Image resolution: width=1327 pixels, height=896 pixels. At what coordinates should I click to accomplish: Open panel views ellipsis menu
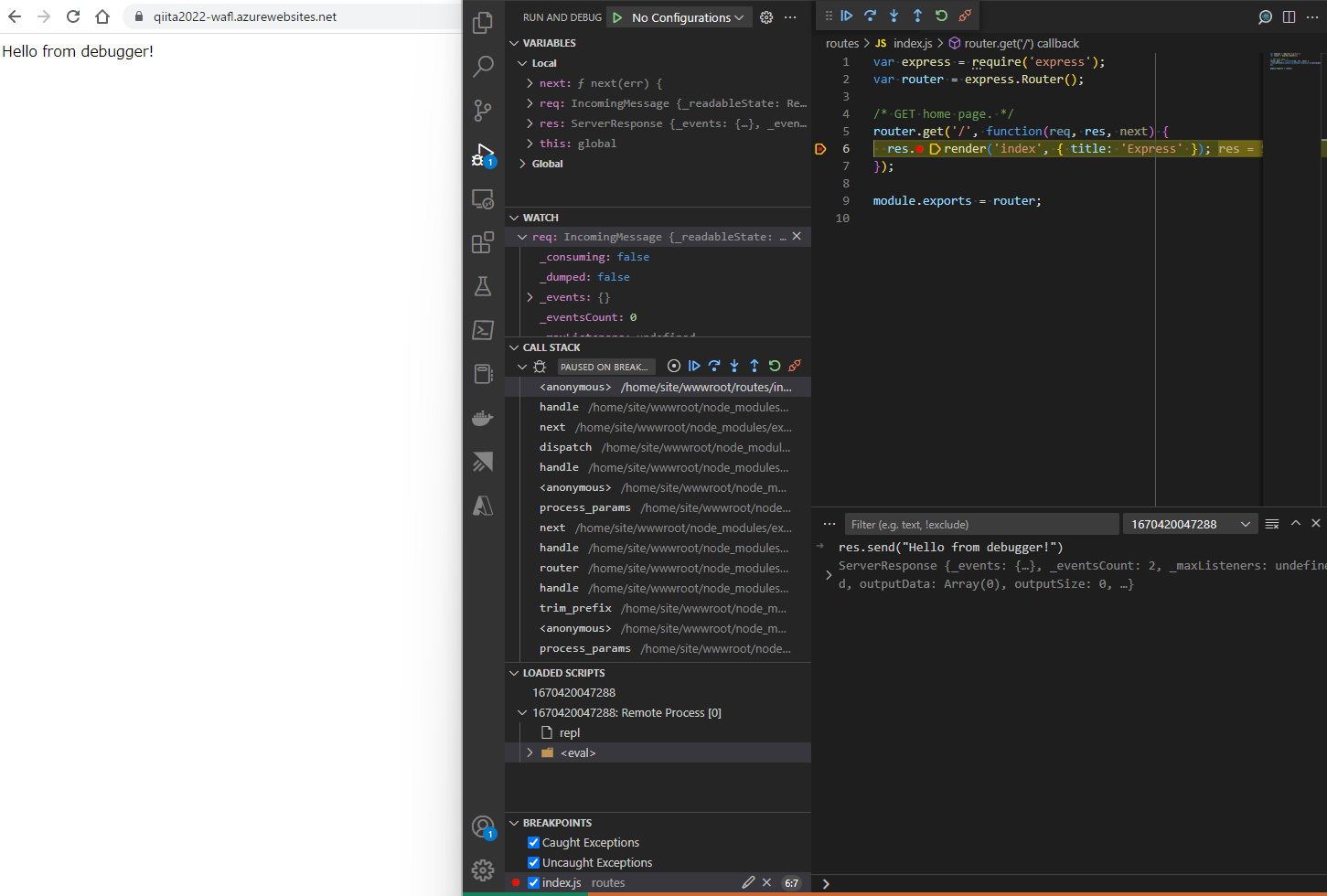829,524
